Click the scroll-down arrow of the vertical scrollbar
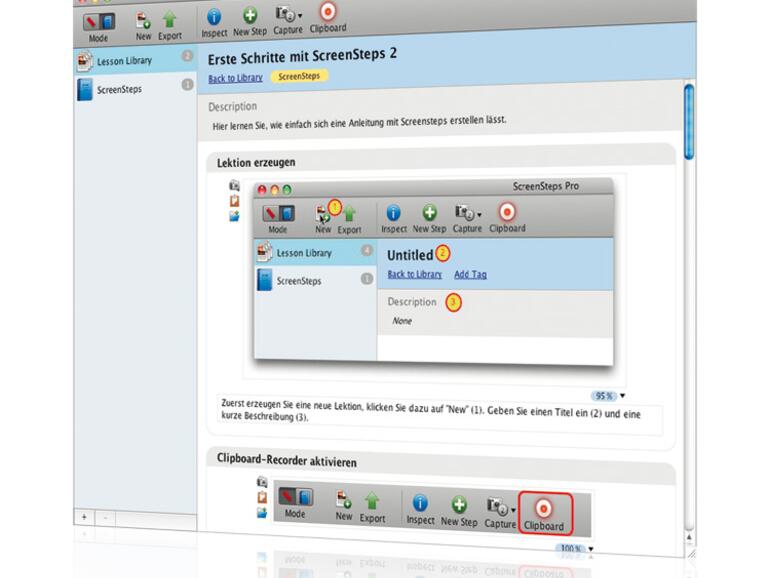 (x=689, y=538)
